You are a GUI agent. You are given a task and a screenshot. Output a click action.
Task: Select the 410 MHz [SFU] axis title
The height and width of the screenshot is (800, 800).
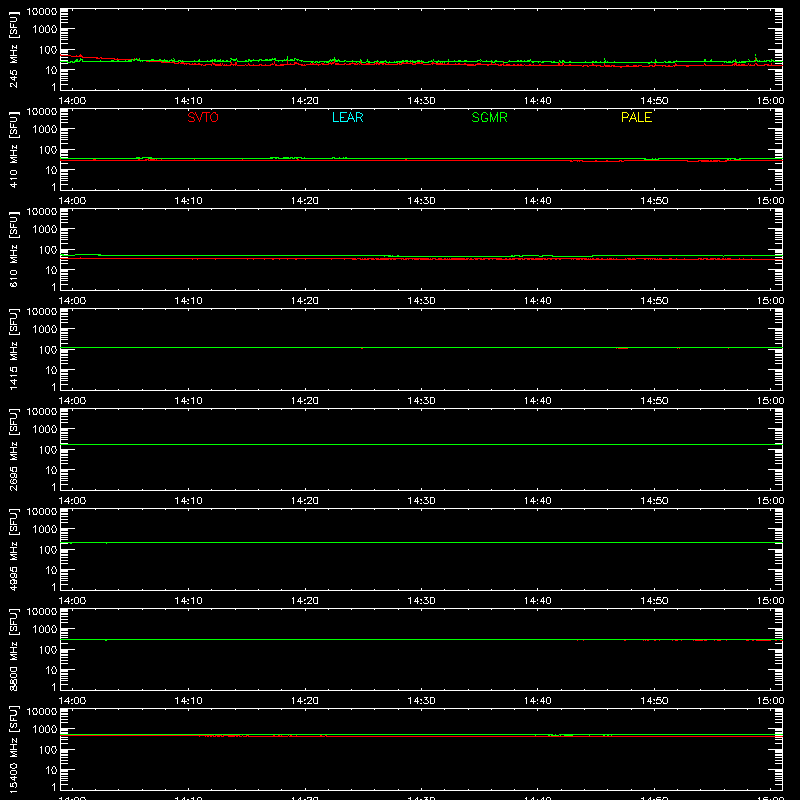pos(13,149)
